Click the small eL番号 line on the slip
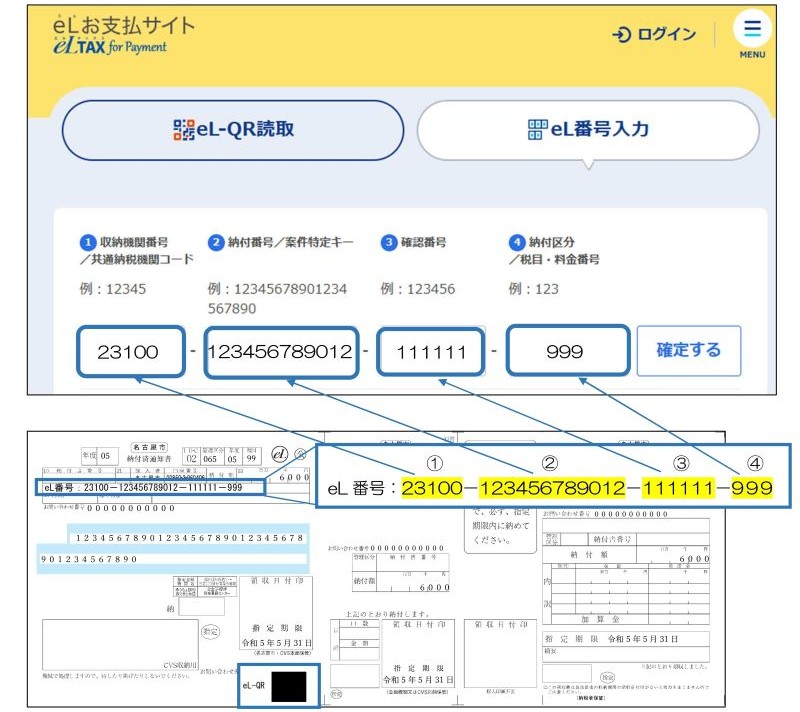Image resolution: width=800 pixels, height=712 pixels. [150, 487]
